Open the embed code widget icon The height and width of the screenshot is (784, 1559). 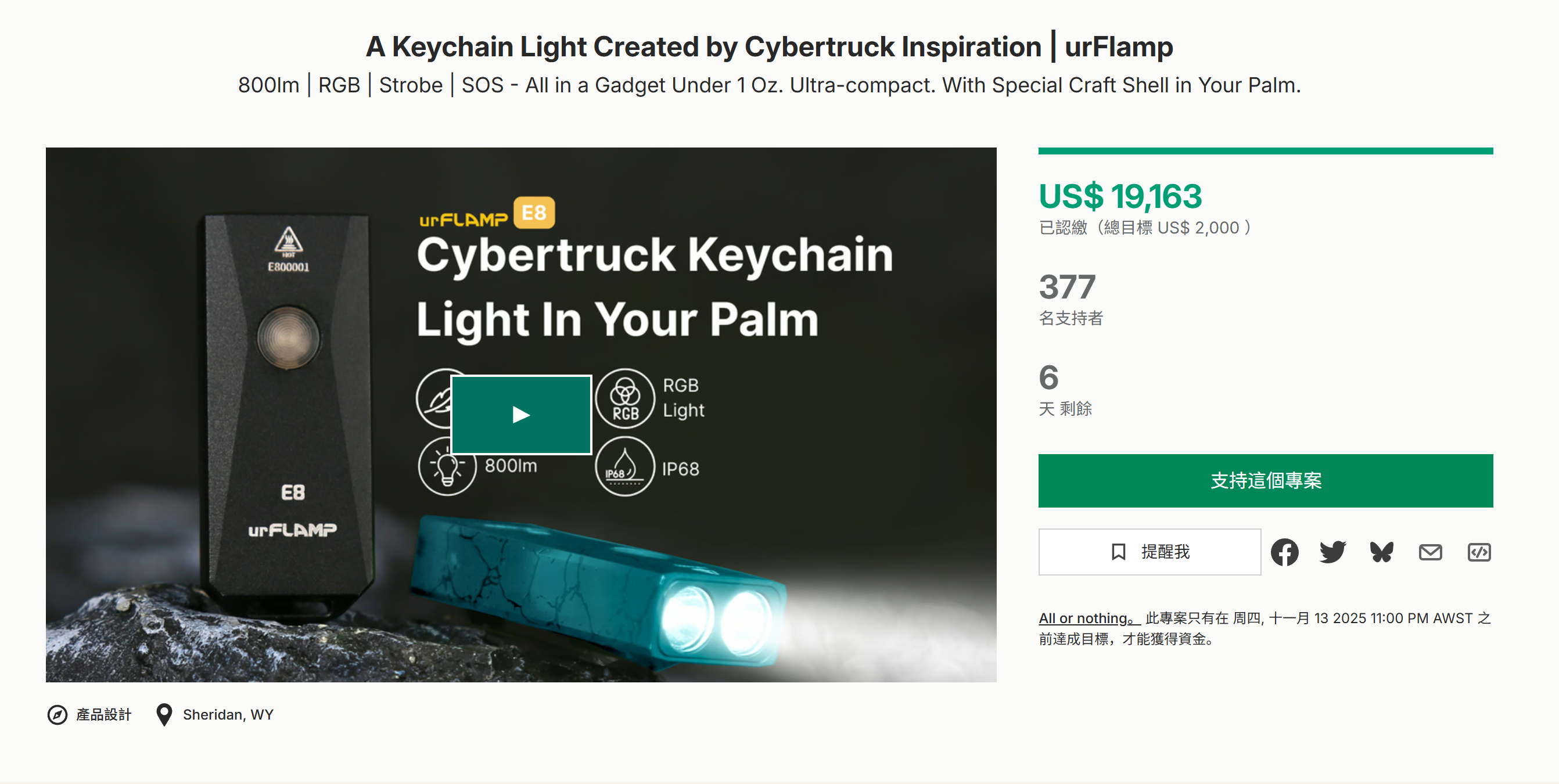[x=1478, y=552]
